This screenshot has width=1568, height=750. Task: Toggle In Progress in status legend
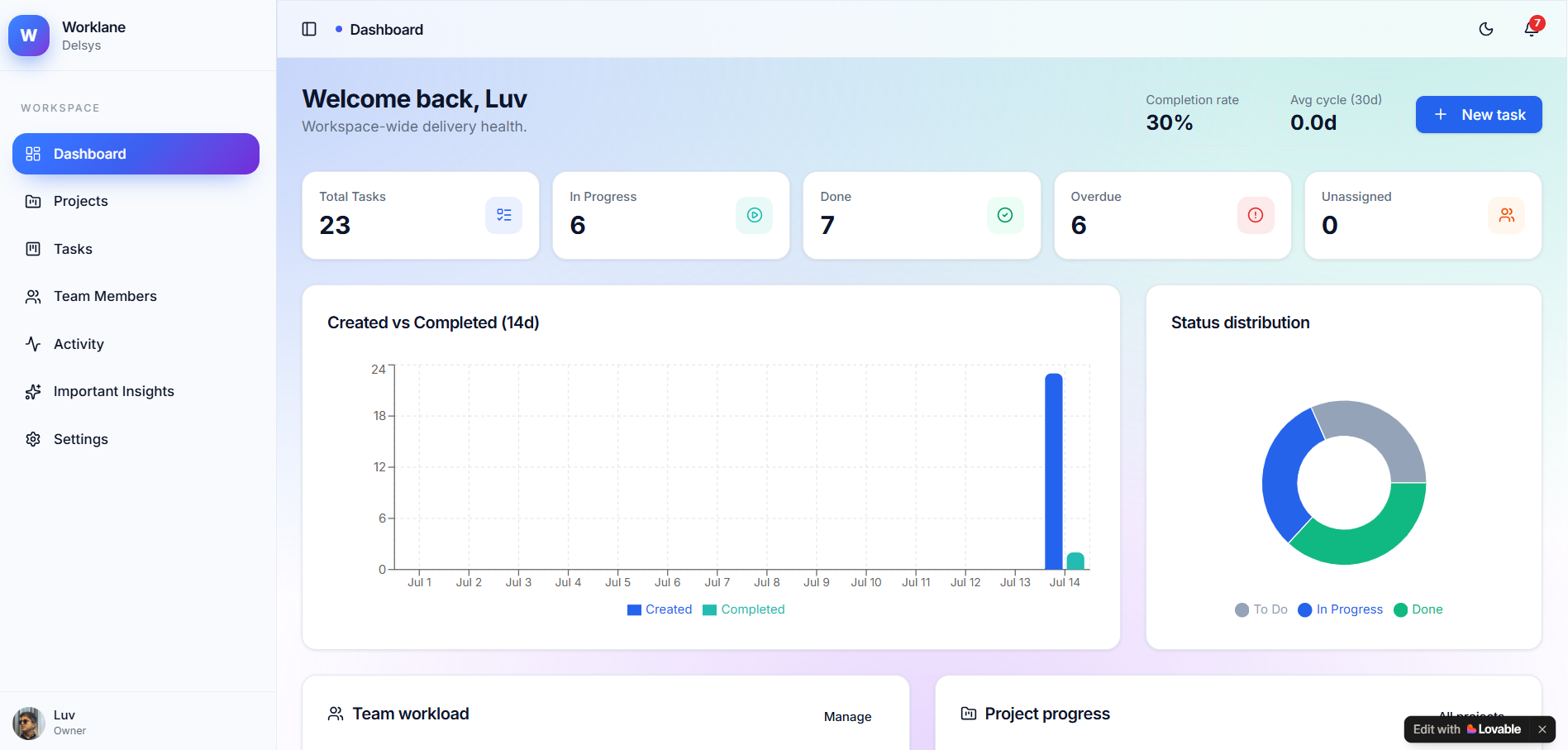pyautogui.click(x=1340, y=609)
